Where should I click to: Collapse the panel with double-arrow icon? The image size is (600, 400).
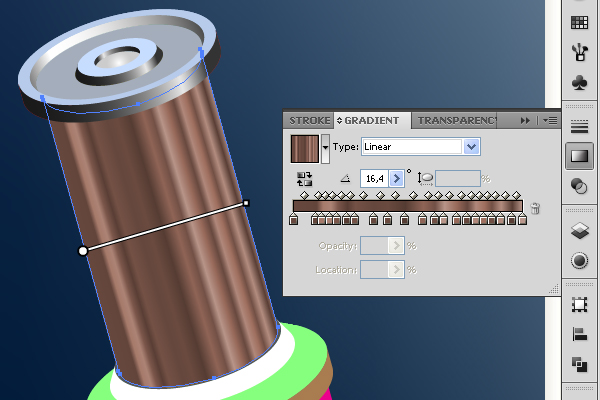tap(525, 121)
